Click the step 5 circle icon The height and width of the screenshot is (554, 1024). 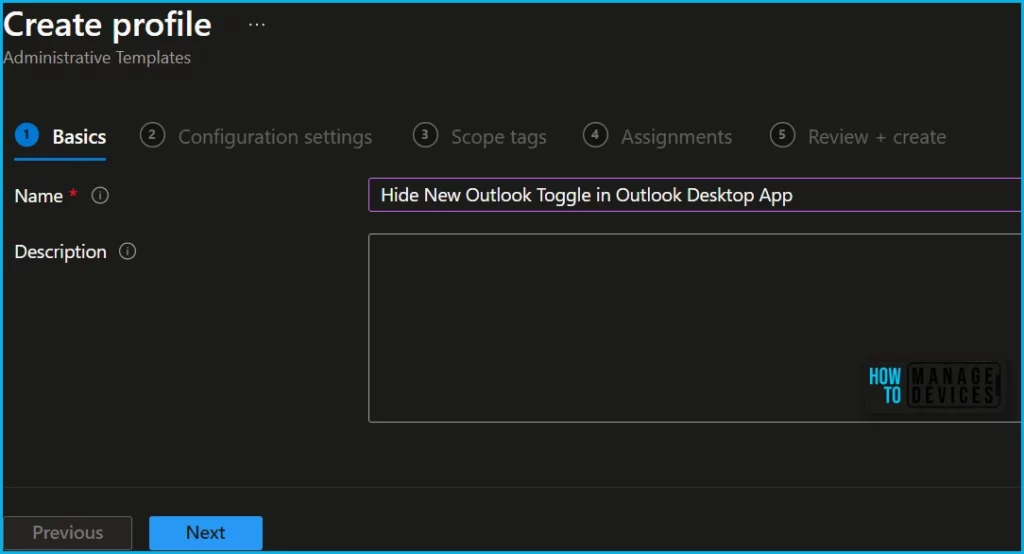pos(782,135)
